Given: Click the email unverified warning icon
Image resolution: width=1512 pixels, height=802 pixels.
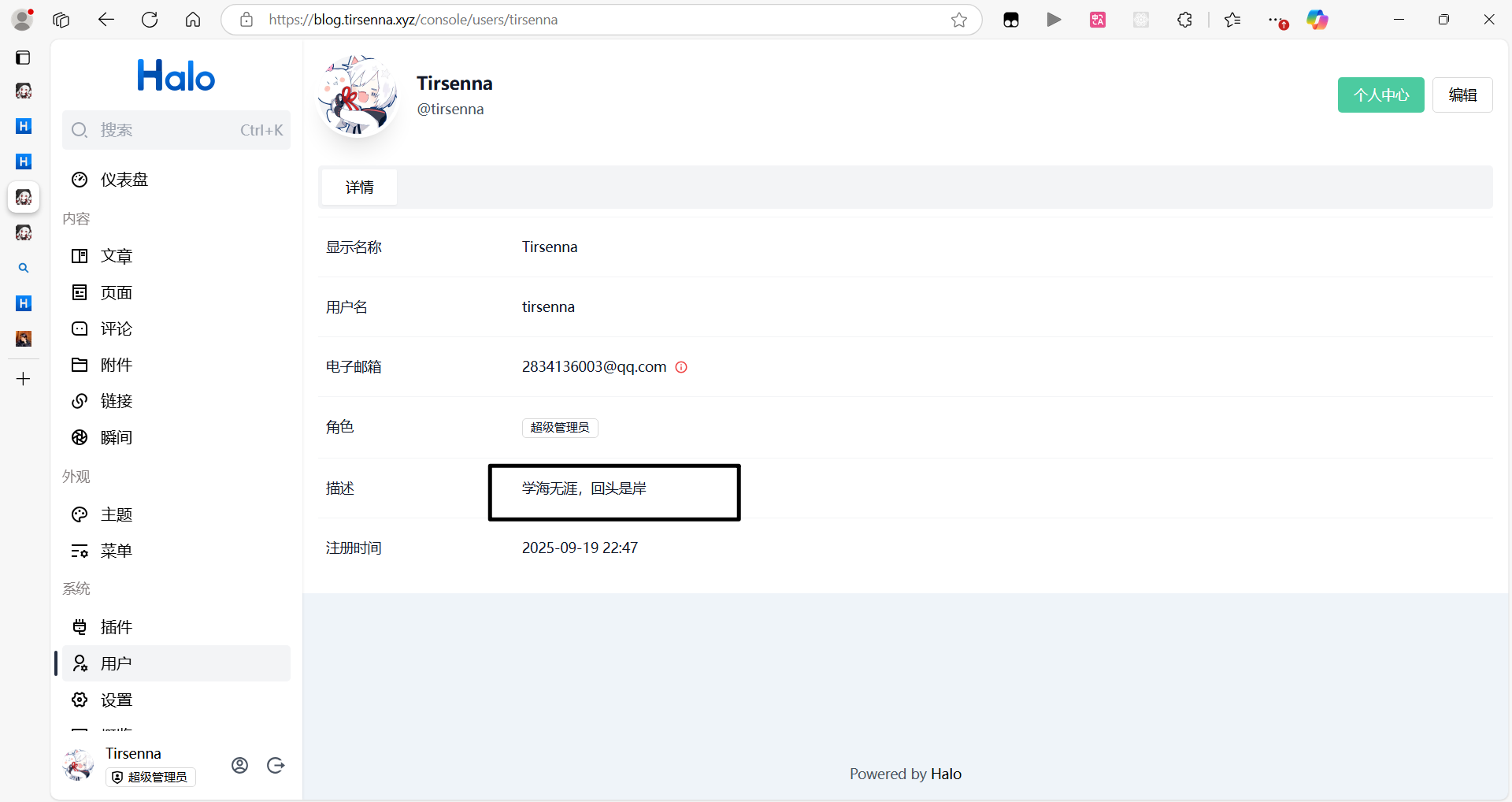Looking at the screenshot, I should tap(681, 367).
